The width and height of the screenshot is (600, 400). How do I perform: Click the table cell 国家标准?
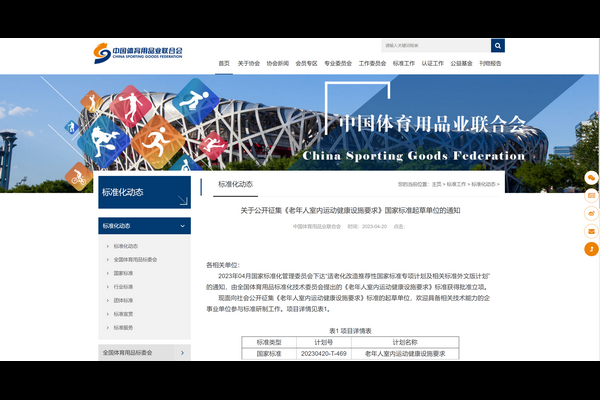269,354
